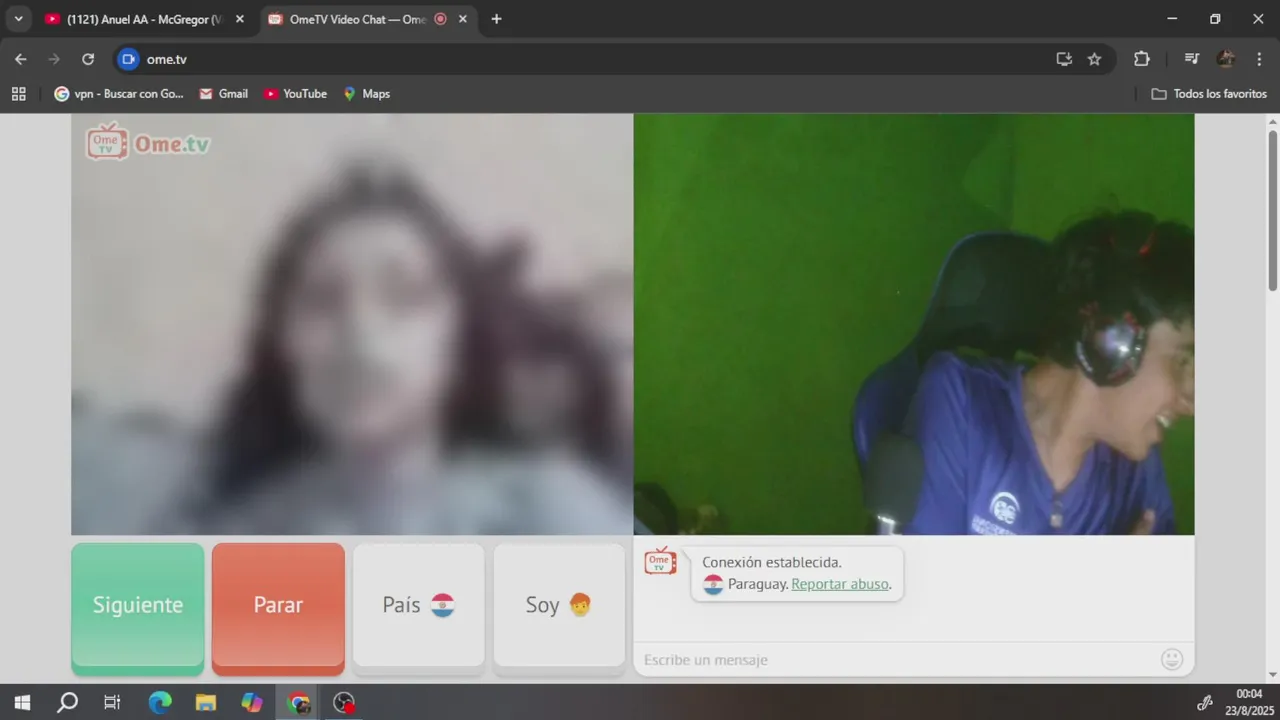The image size is (1280, 720).
Task: Click the Siguiente button
Action: pos(138,605)
